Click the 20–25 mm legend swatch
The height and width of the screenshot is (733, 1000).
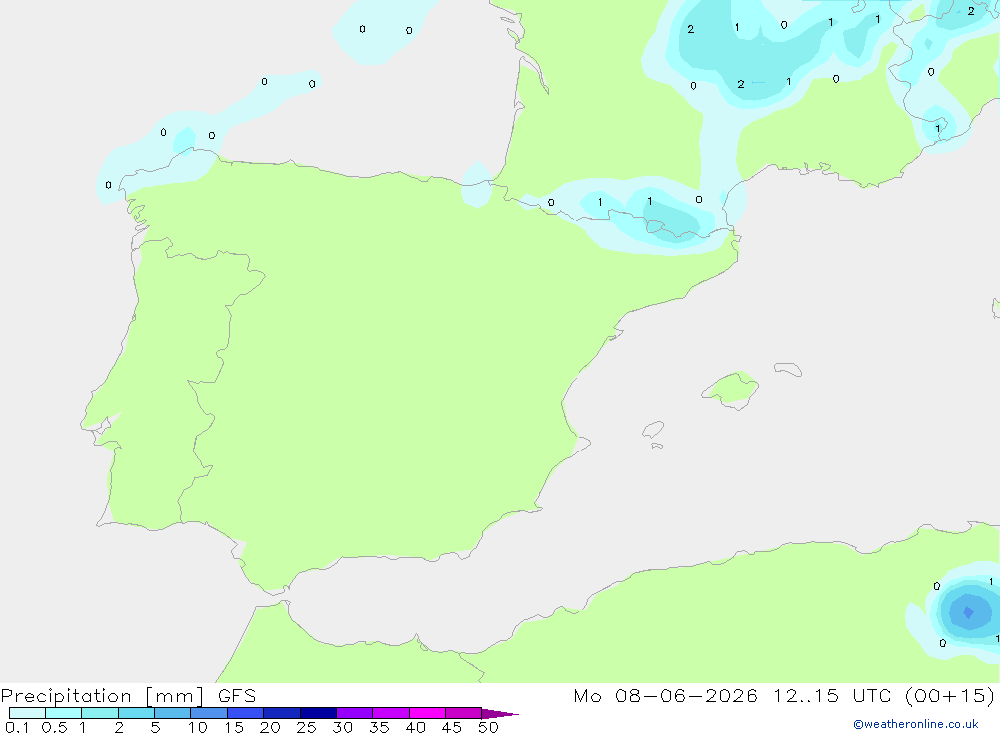click(x=282, y=713)
